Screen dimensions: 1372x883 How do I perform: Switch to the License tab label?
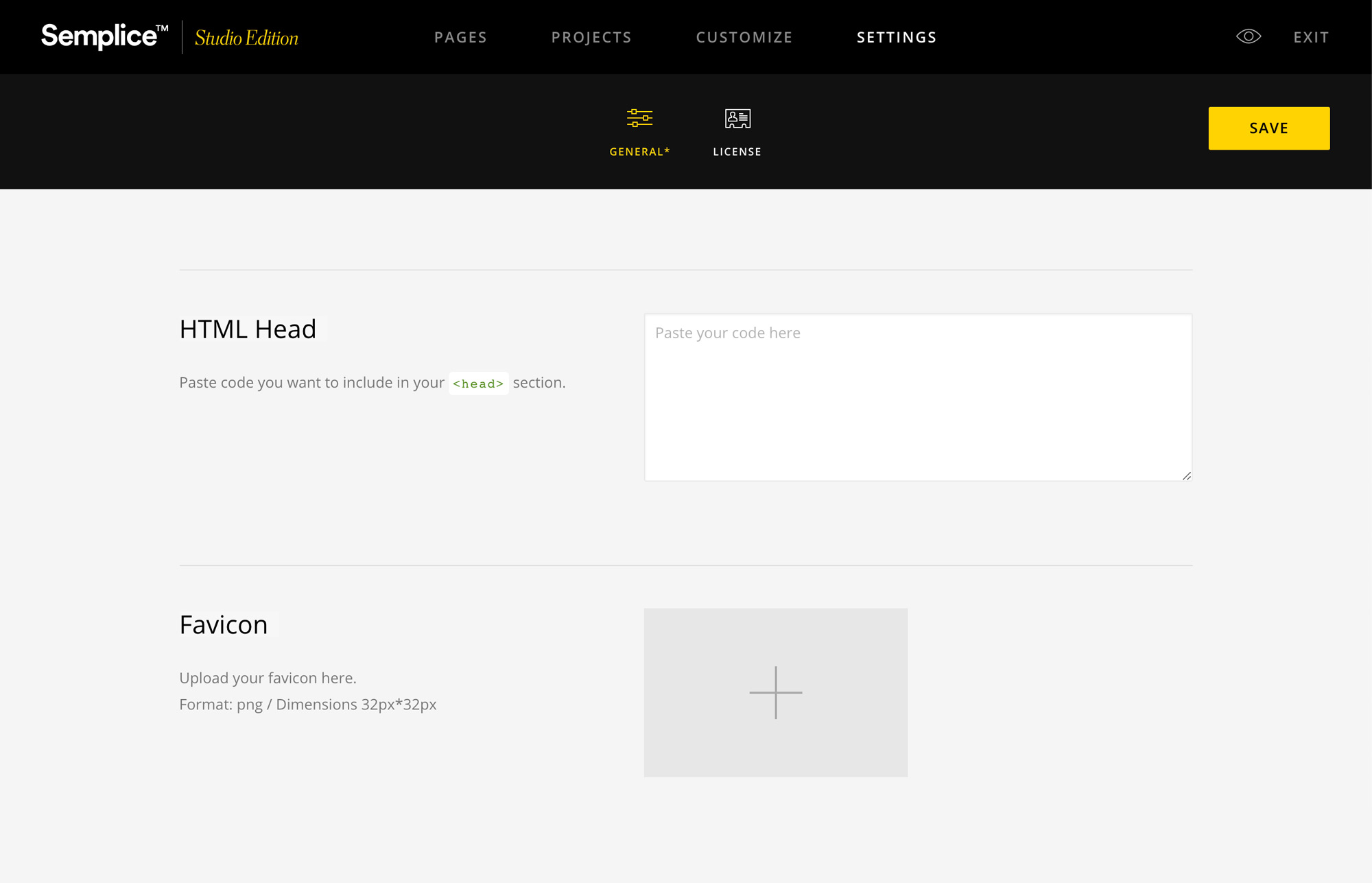click(737, 152)
